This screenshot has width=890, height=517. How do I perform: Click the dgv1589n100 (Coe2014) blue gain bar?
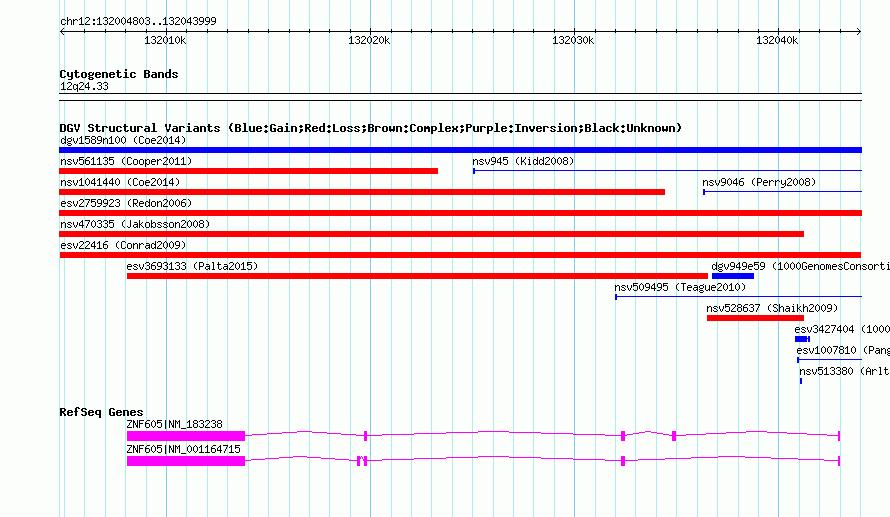pyautogui.click(x=460, y=150)
